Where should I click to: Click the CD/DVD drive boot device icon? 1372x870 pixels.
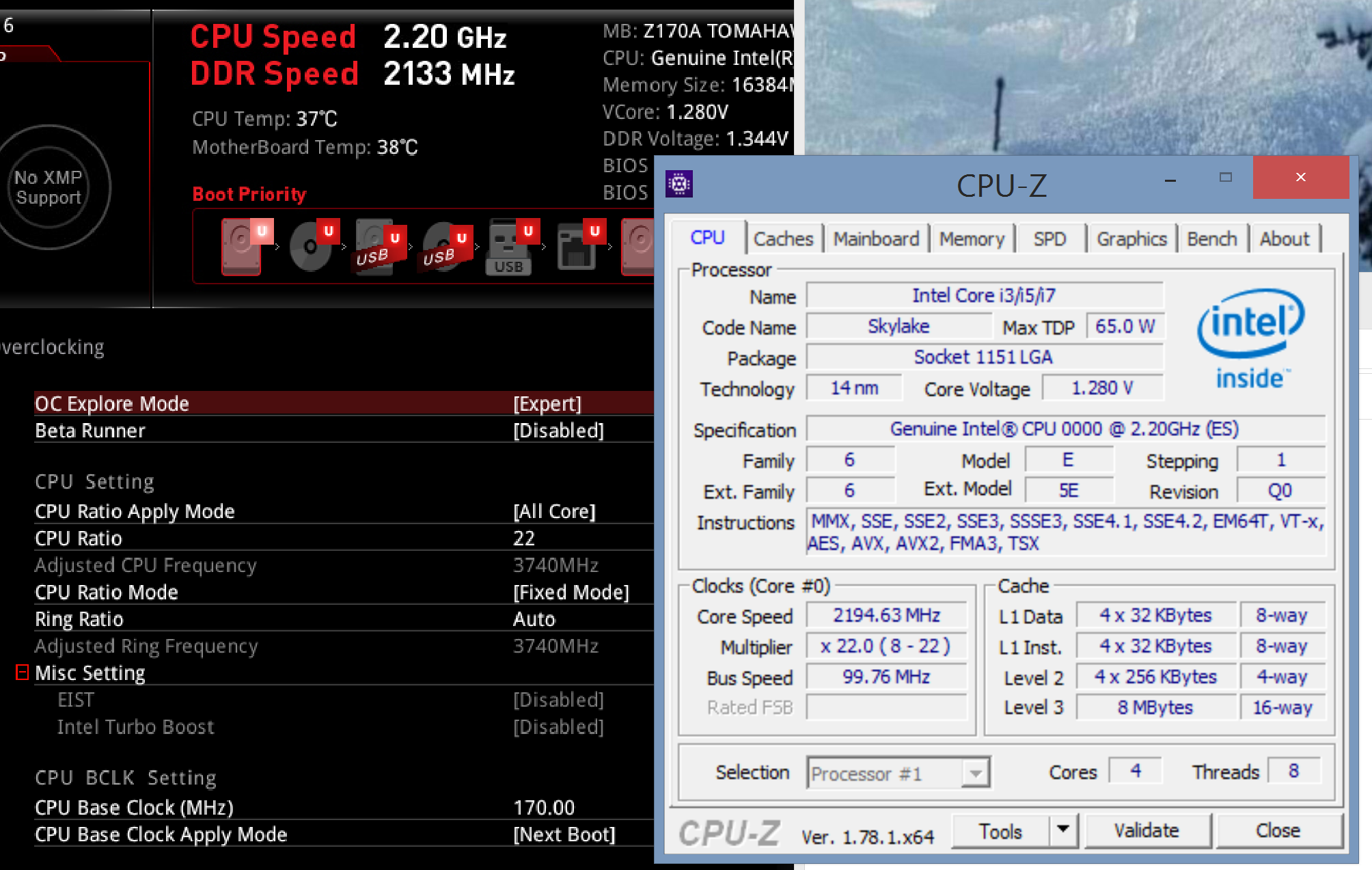coord(311,247)
